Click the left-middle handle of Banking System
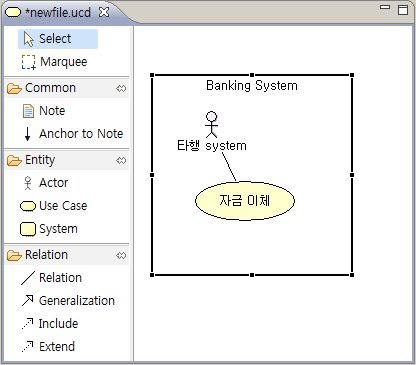 tap(152, 175)
